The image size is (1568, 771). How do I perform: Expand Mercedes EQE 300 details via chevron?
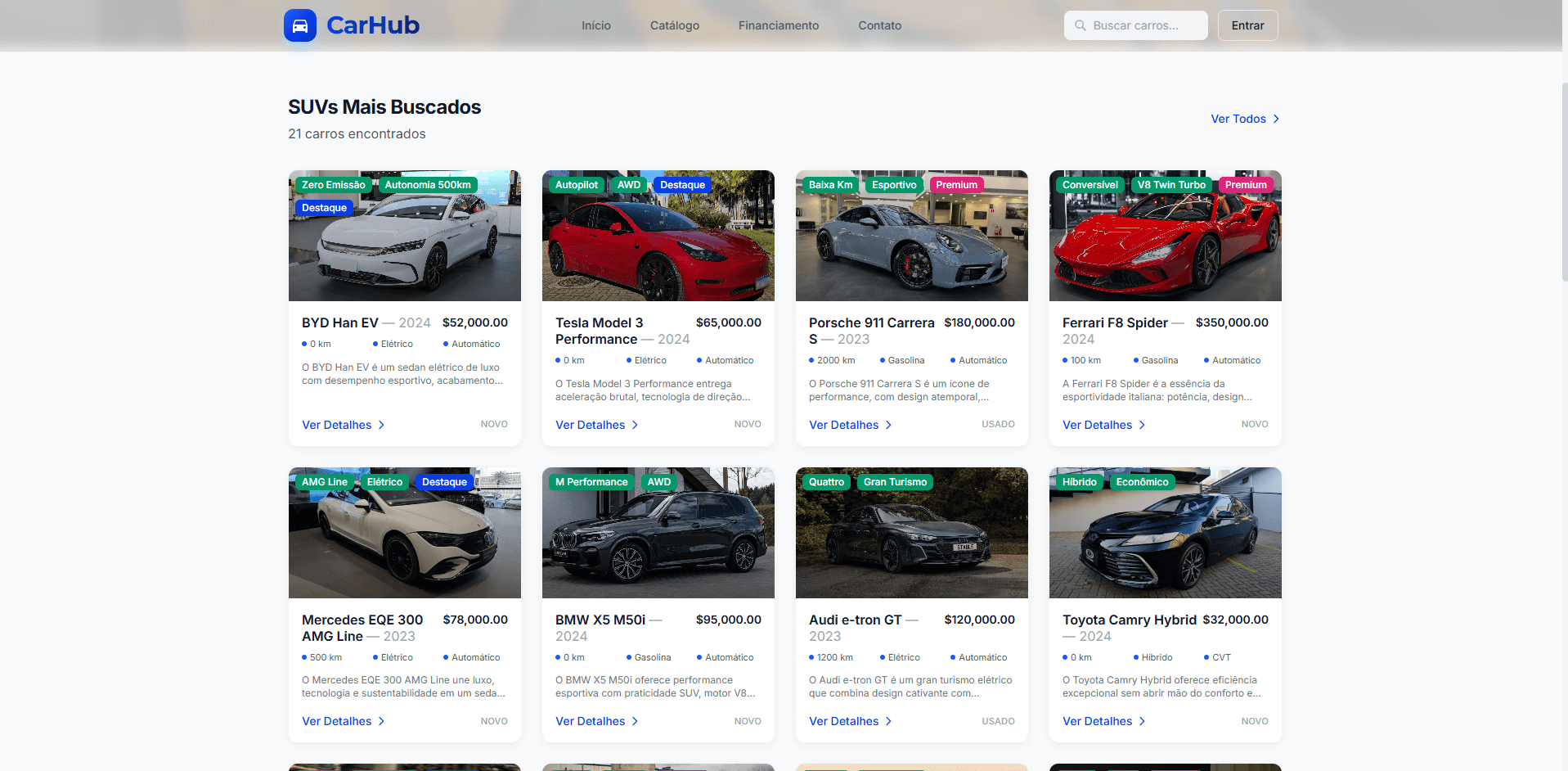pyautogui.click(x=380, y=721)
